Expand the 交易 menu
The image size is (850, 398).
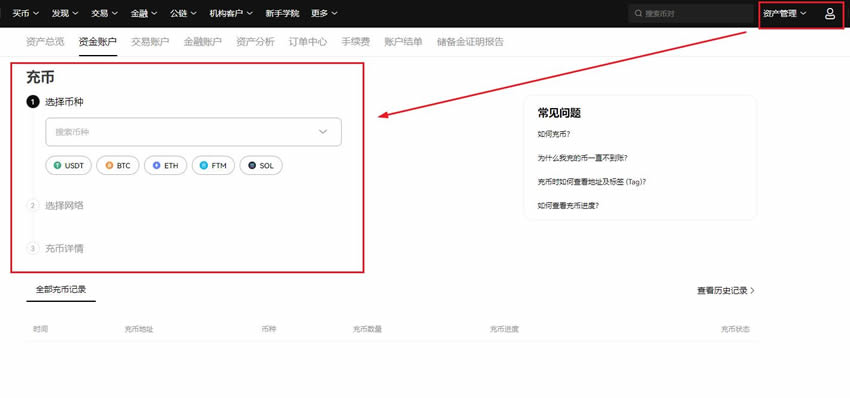click(105, 14)
